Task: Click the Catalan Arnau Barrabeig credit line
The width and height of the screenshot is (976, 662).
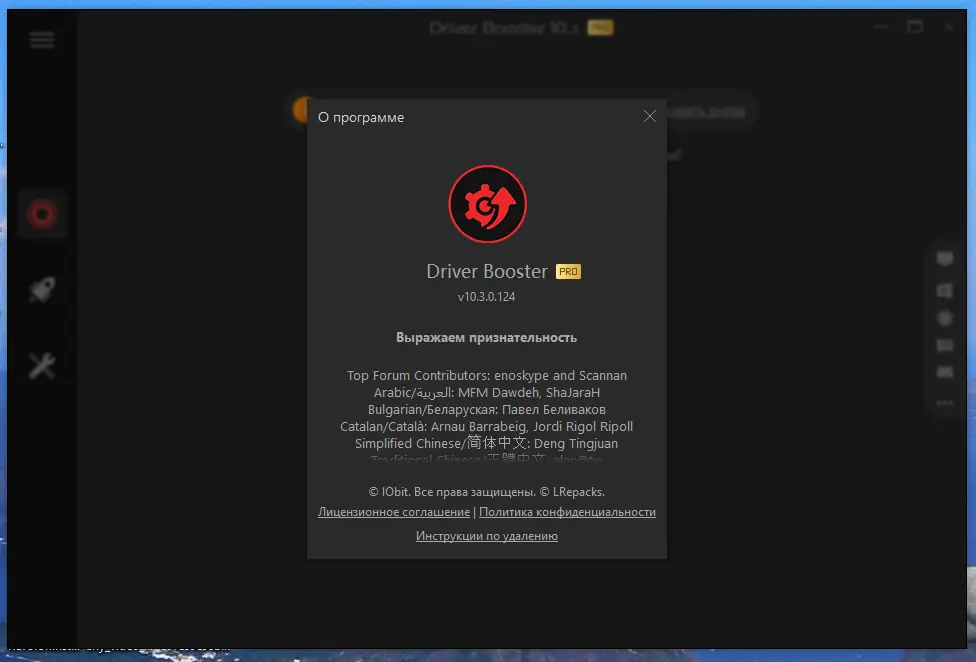Action: (487, 426)
